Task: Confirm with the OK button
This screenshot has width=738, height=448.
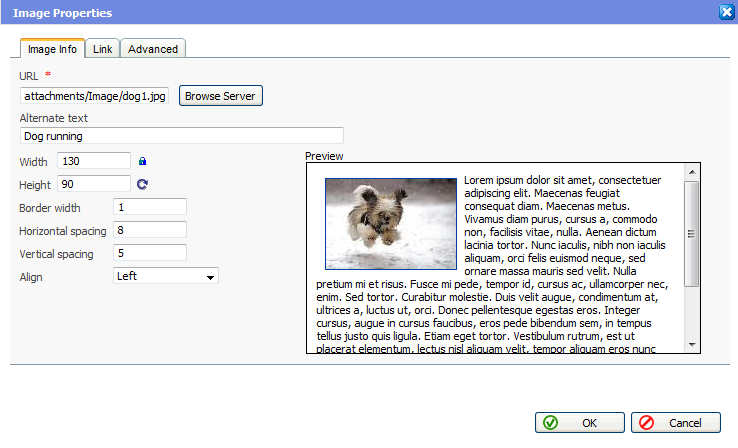Action: click(580, 423)
